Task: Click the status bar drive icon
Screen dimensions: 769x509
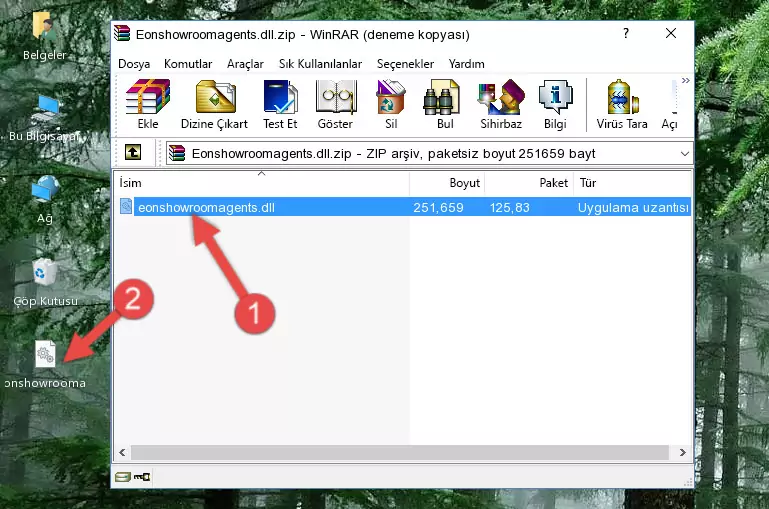Action: pos(123,477)
